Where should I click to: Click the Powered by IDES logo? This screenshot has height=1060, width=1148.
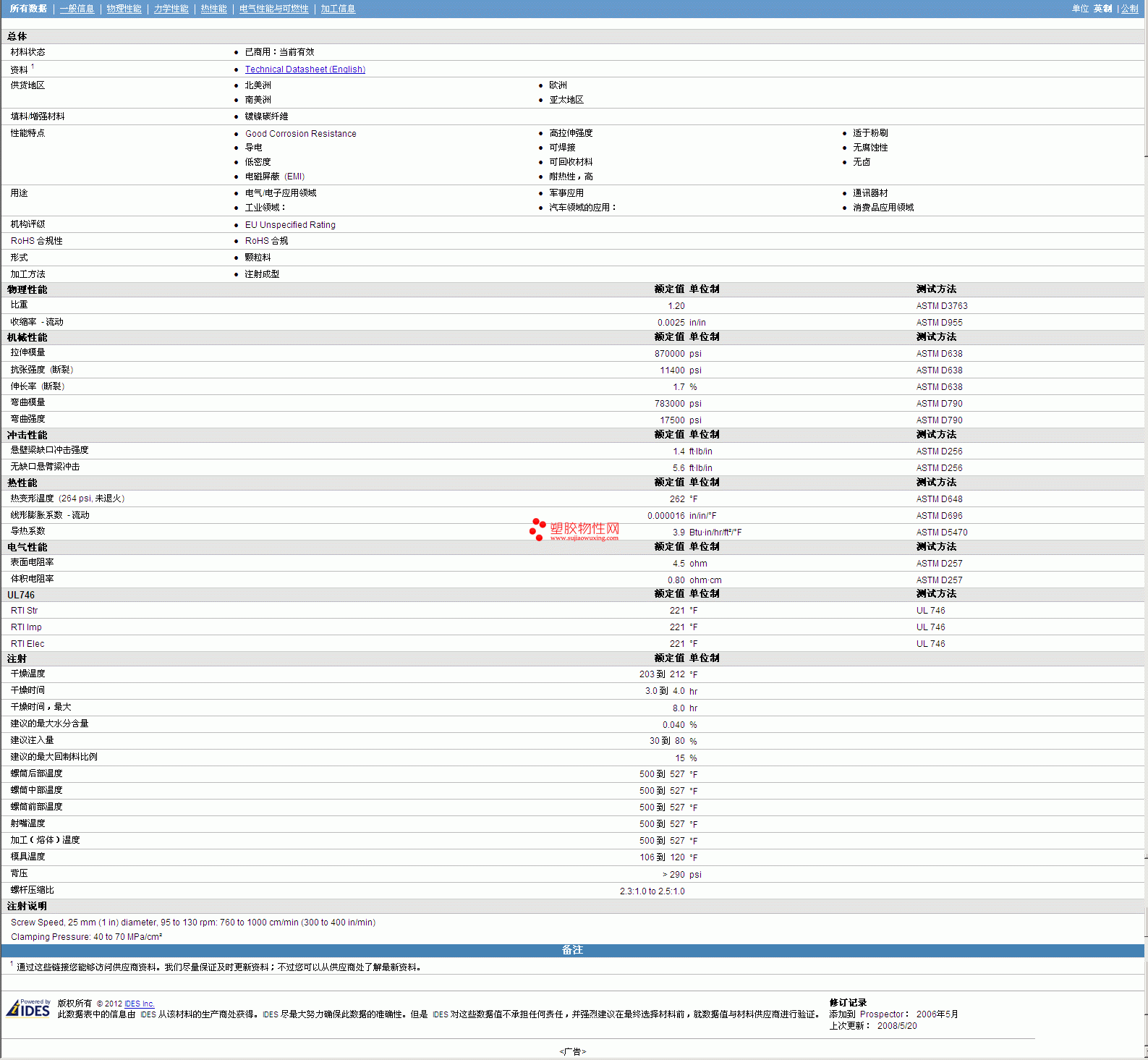(x=28, y=1007)
